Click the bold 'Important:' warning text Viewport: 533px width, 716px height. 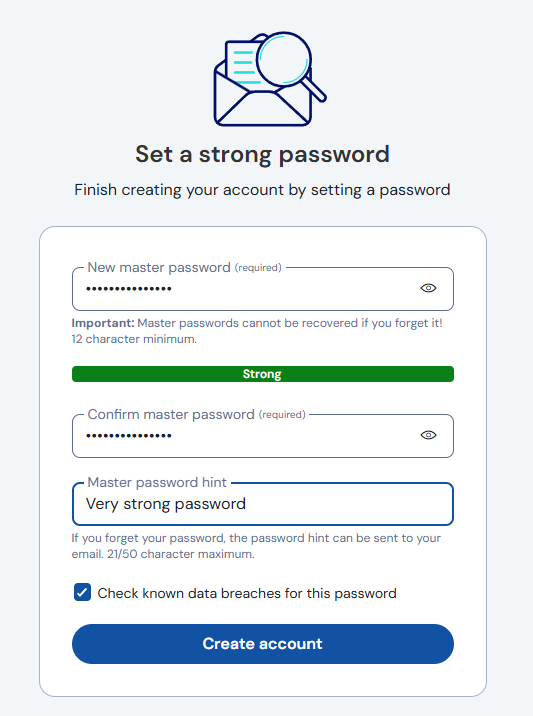click(x=103, y=323)
